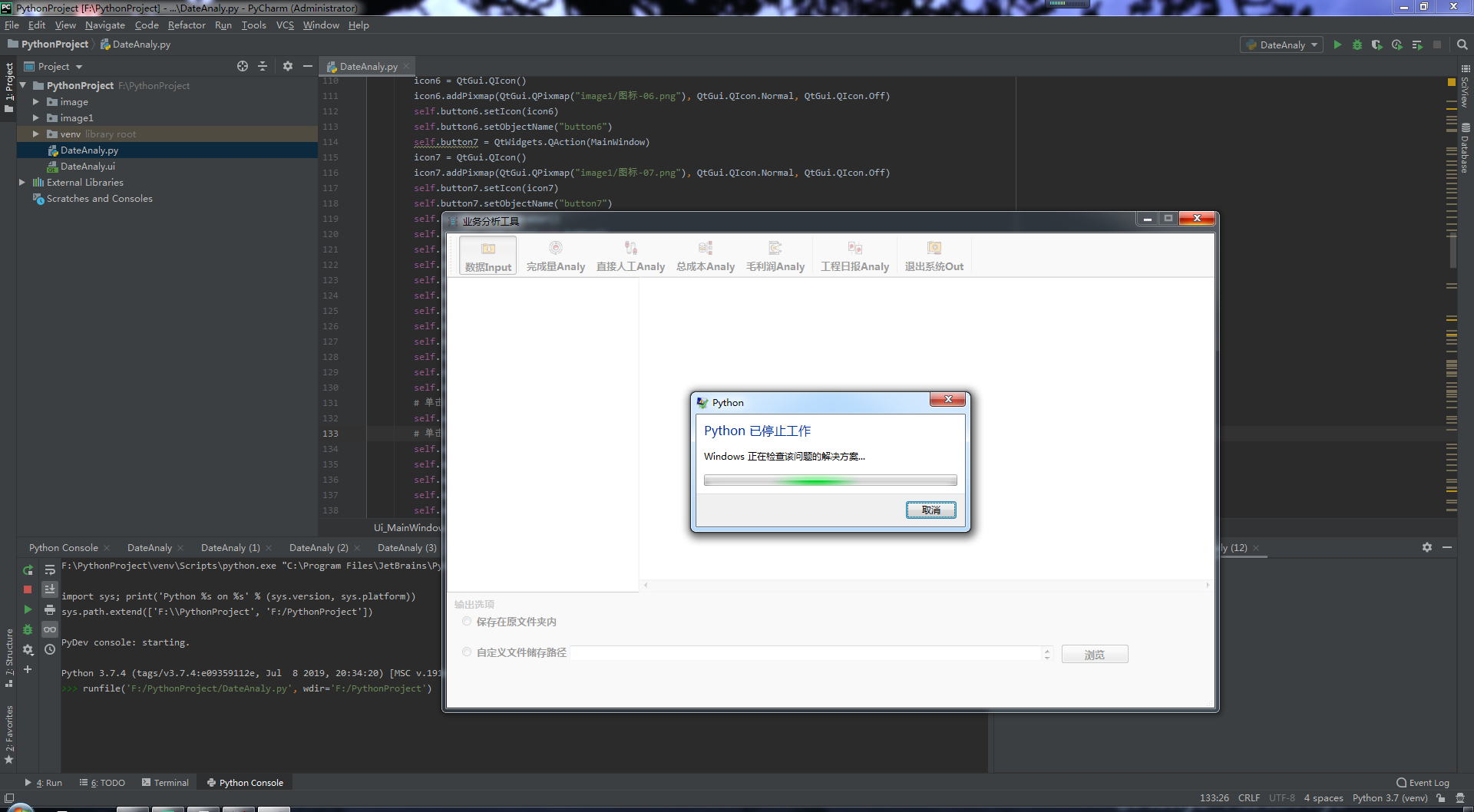Toggle show variables glasses icon
The height and width of the screenshot is (812, 1474).
(50, 629)
